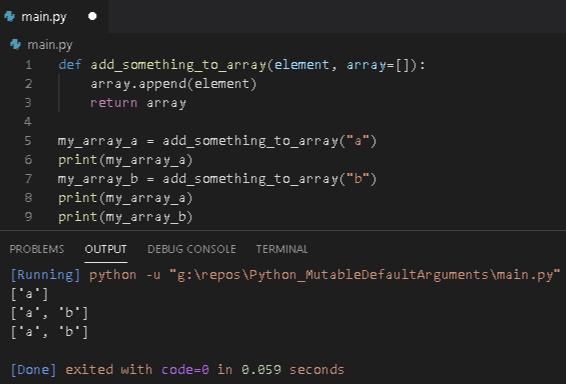Image resolution: width=566 pixels, height=384 pixels.
Task: Click the [Running] text in output
Action: click(45, 275)
